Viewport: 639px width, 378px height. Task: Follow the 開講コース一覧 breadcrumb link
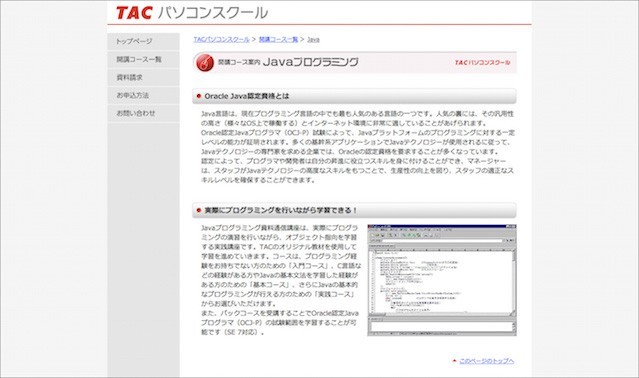278,40
